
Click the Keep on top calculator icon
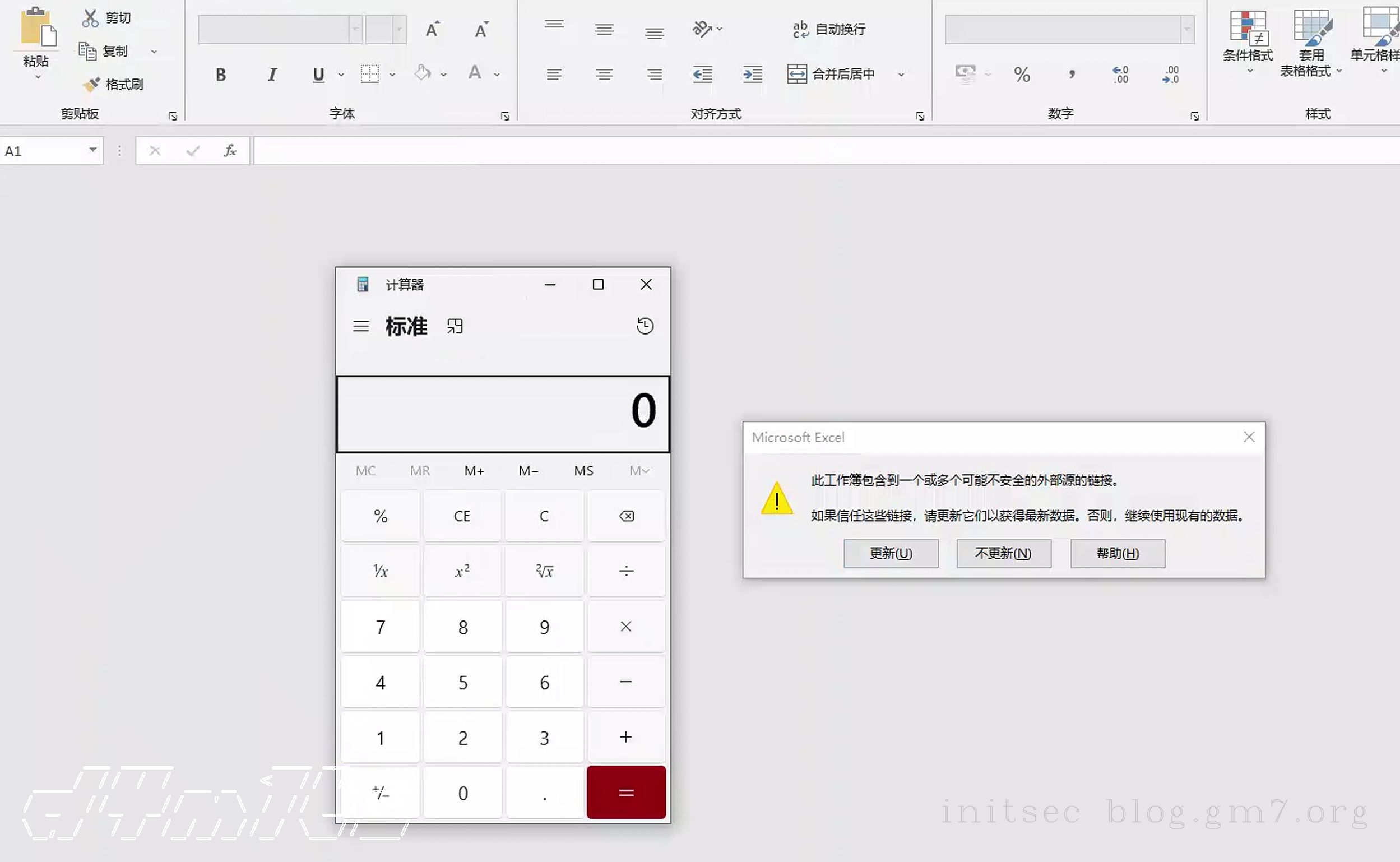pos(455,326)
